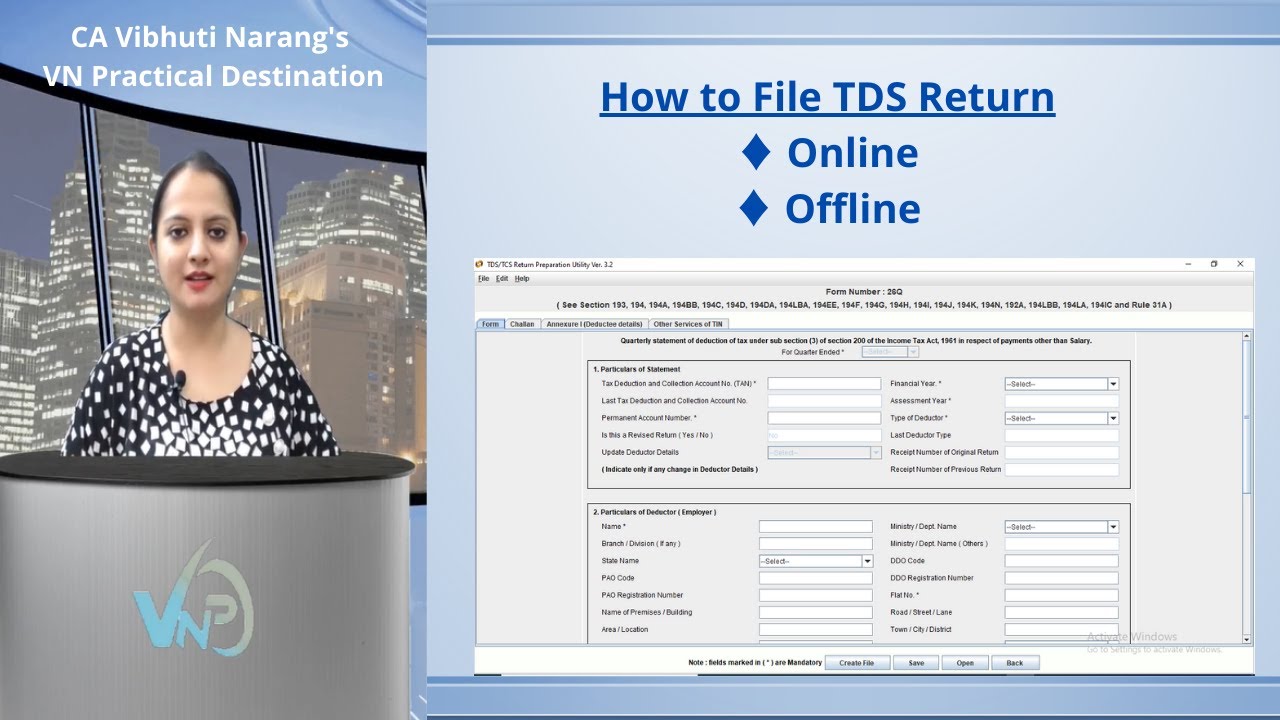The image size is (1280, 720).
Task: Click the '1. Particulars of Statement' heading
Action: coord(637,369)
